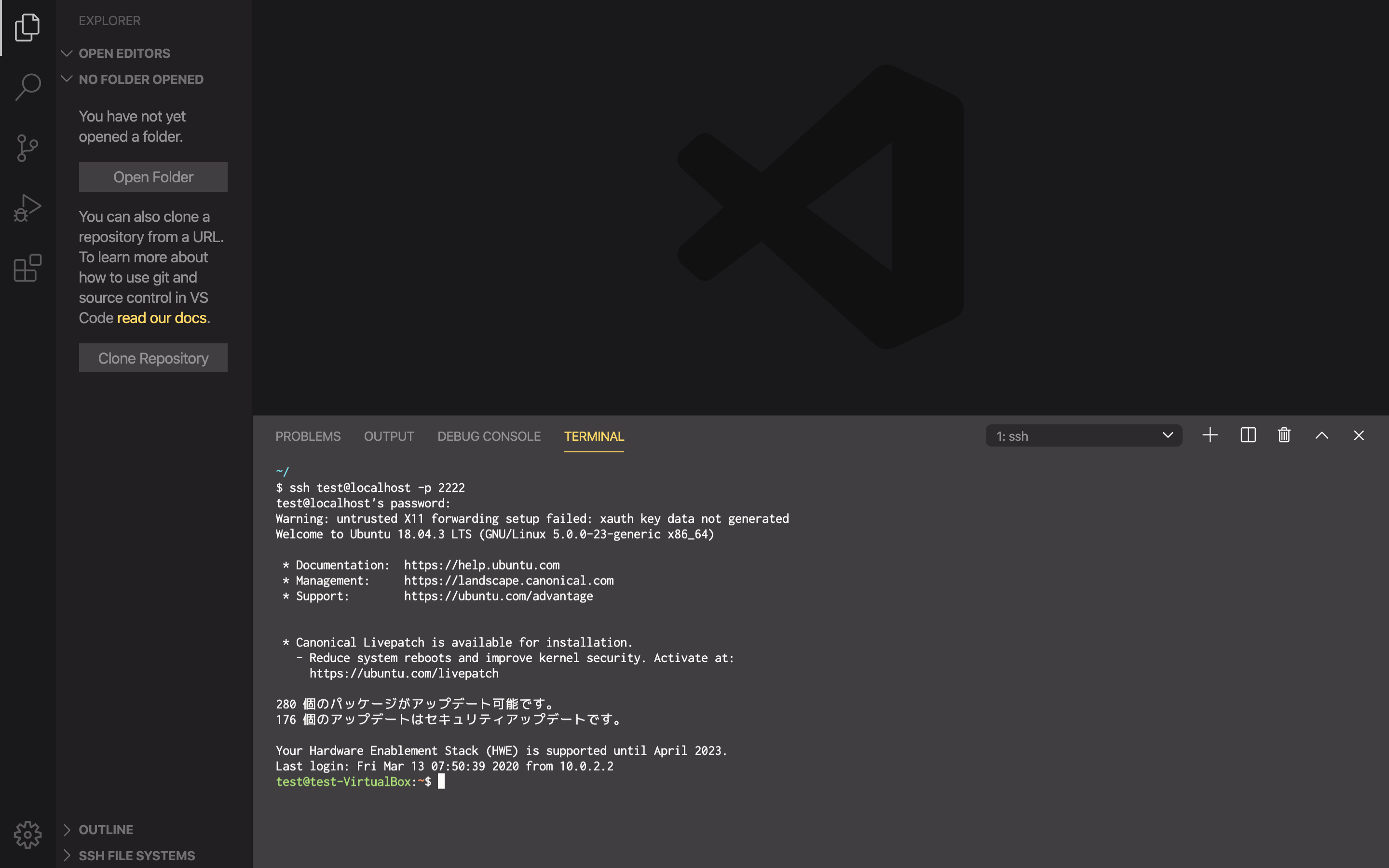This screenshot has width=1389, height=868.
Task: Kill terminal with the trash icon
Action: tap(1284, 435)
